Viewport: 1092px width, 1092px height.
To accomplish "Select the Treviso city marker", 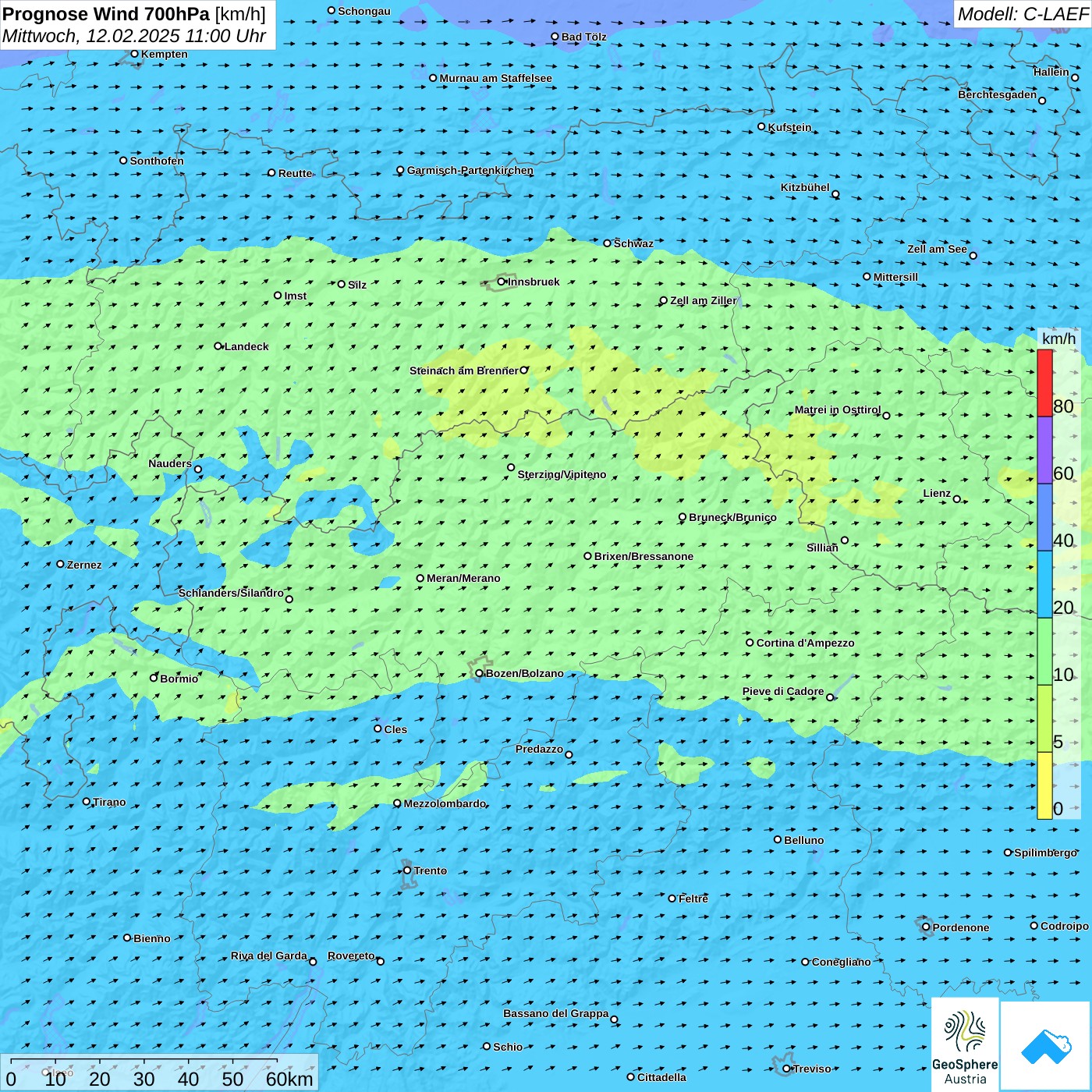I will pyautogui.click(x=787, y=1069).
